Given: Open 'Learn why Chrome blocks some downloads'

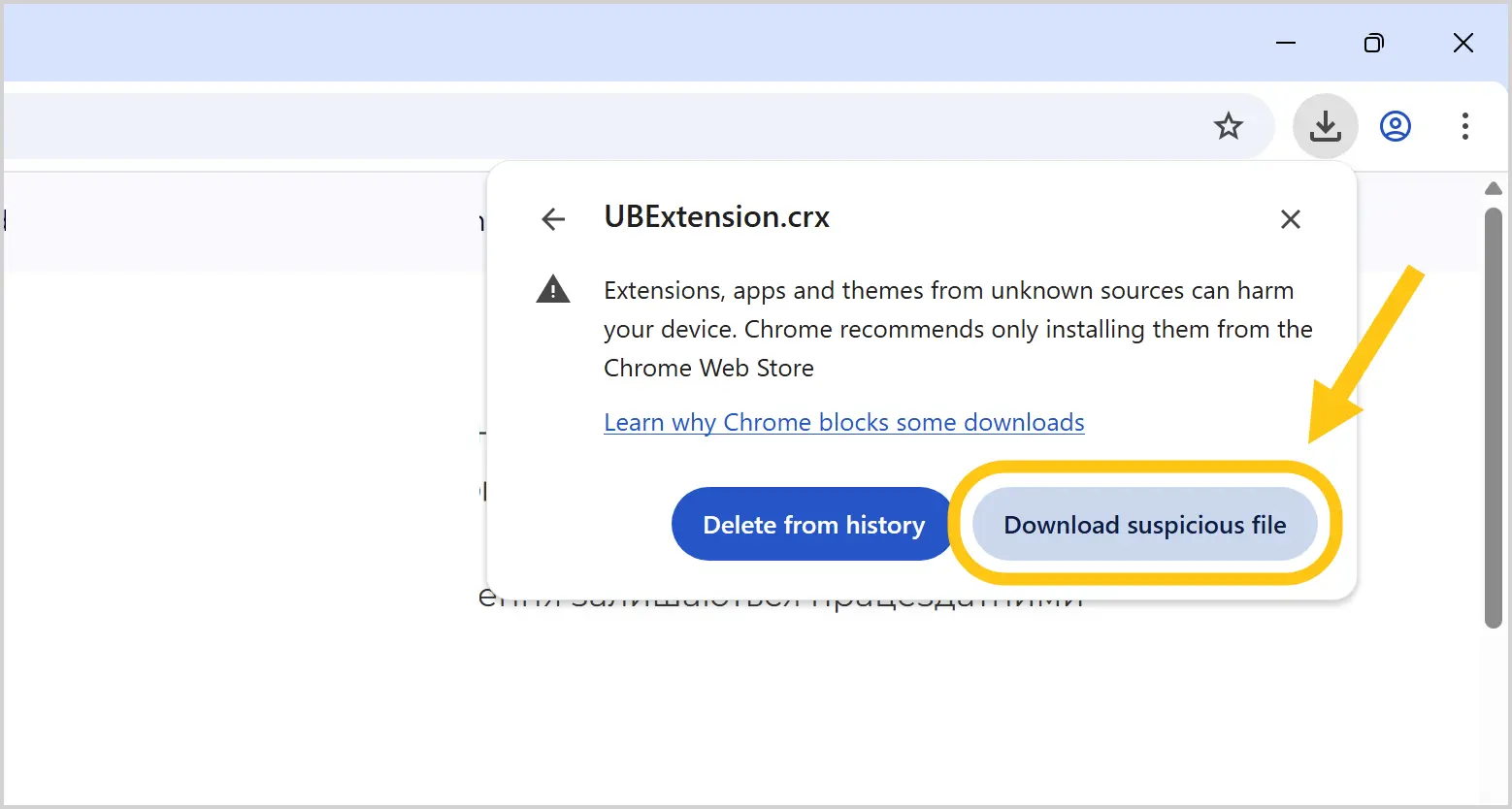Looking at the screenshot, I should coord(844,422).
